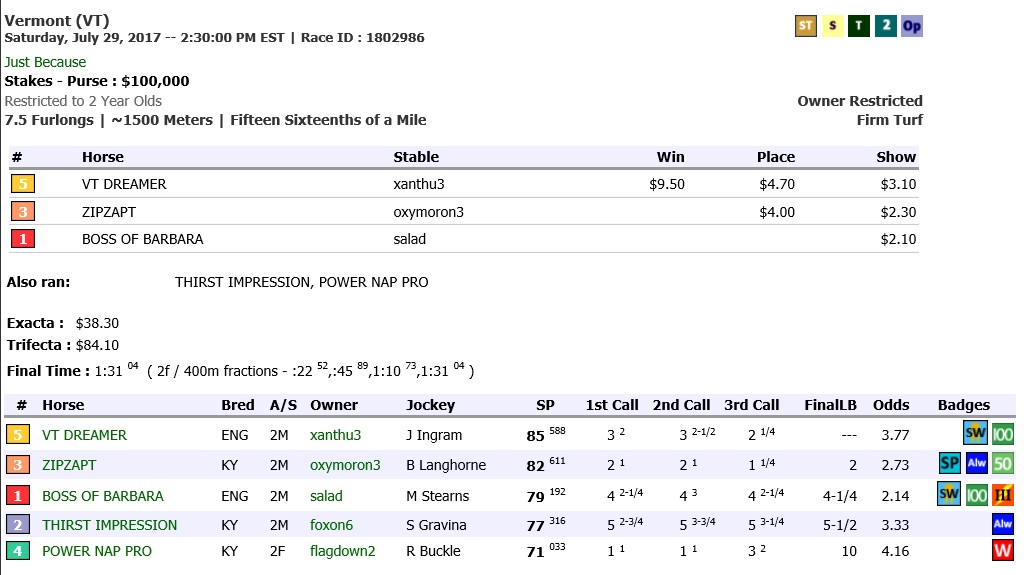
Task: Click Power Nap Pro's red W badge
Action: coord(1002,550)
